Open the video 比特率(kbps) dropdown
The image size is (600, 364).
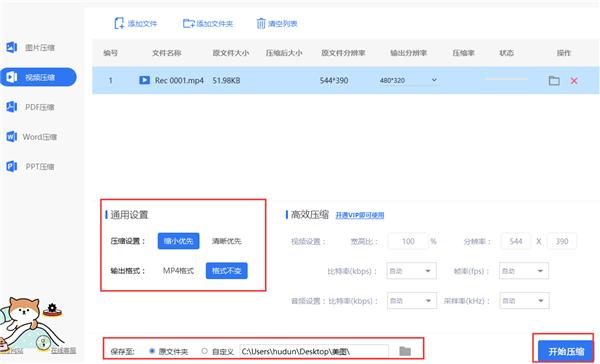point(411,271)
